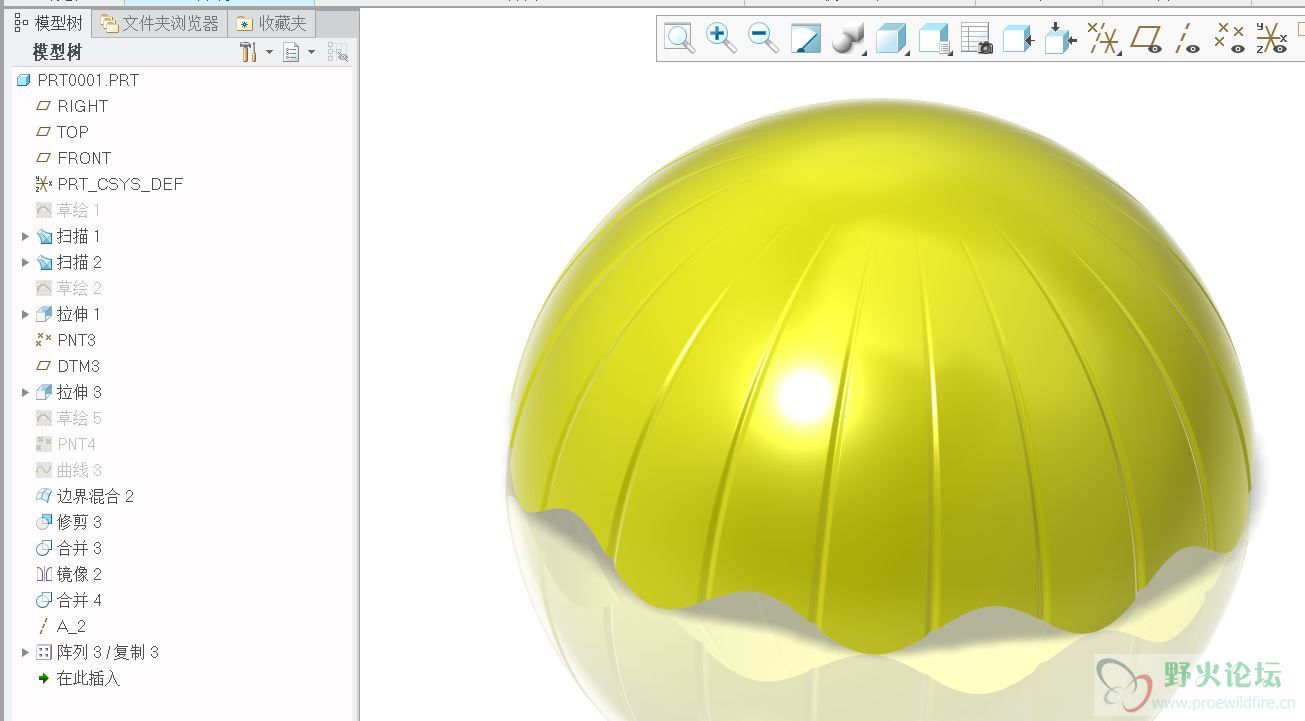1305x721 pixels.
Task: Select the FRONT datum plane
Action: (73, 158)
